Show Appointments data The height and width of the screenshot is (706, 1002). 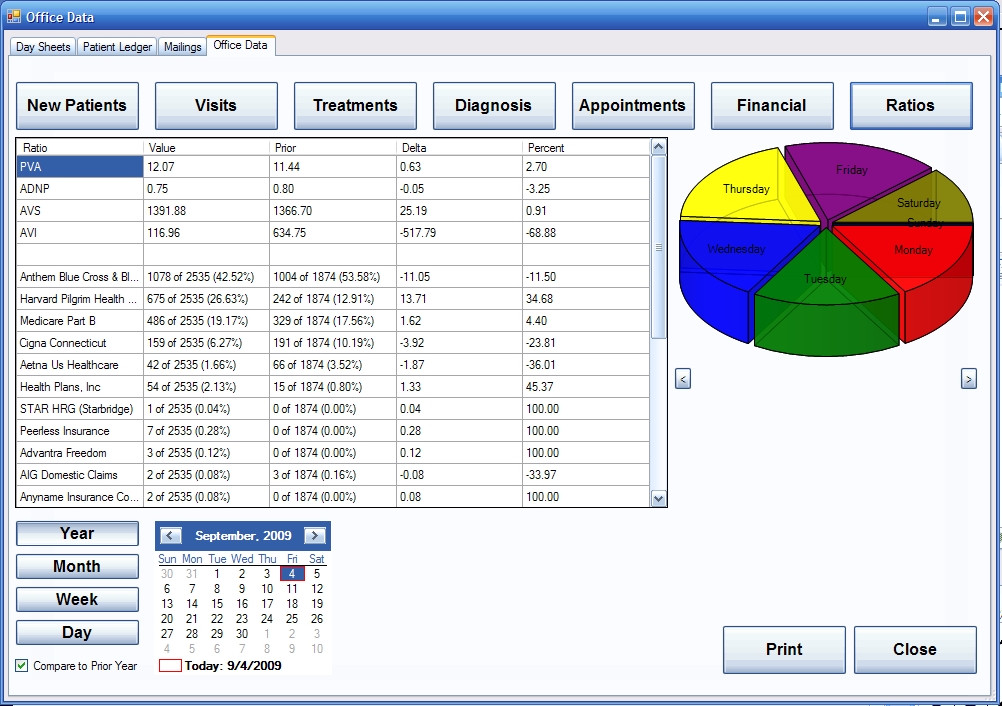click(x=633, y=105)
